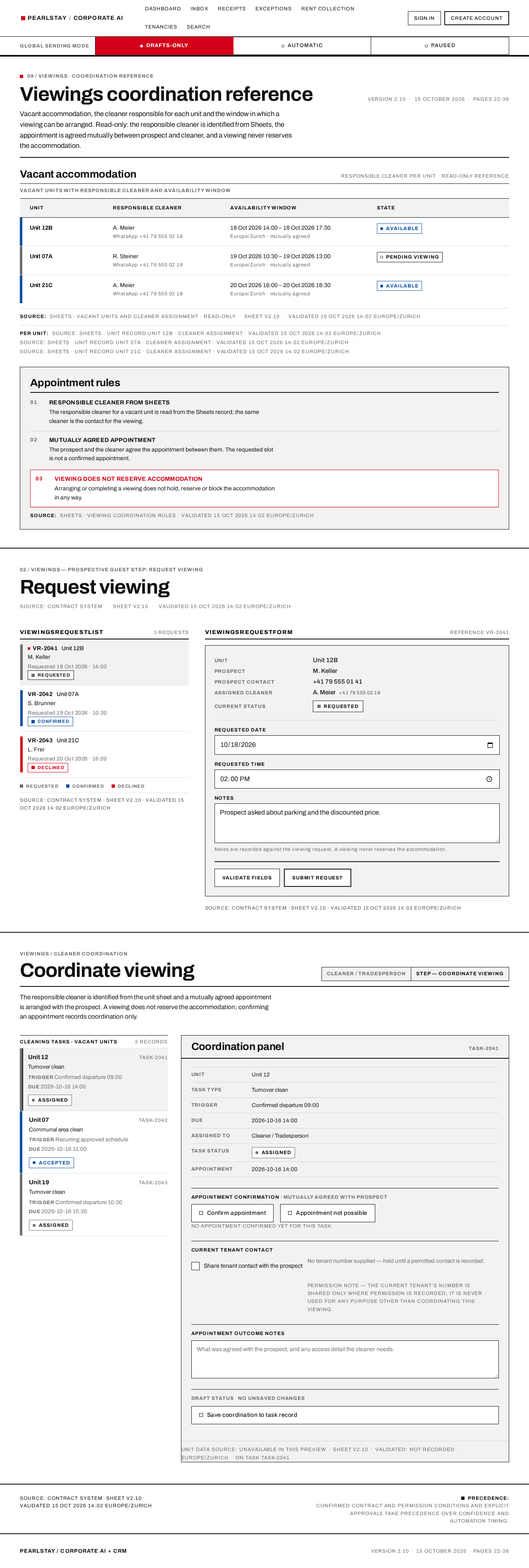
Task: Click the Available badge in Unit 21C row
Action: coord(399,285)
